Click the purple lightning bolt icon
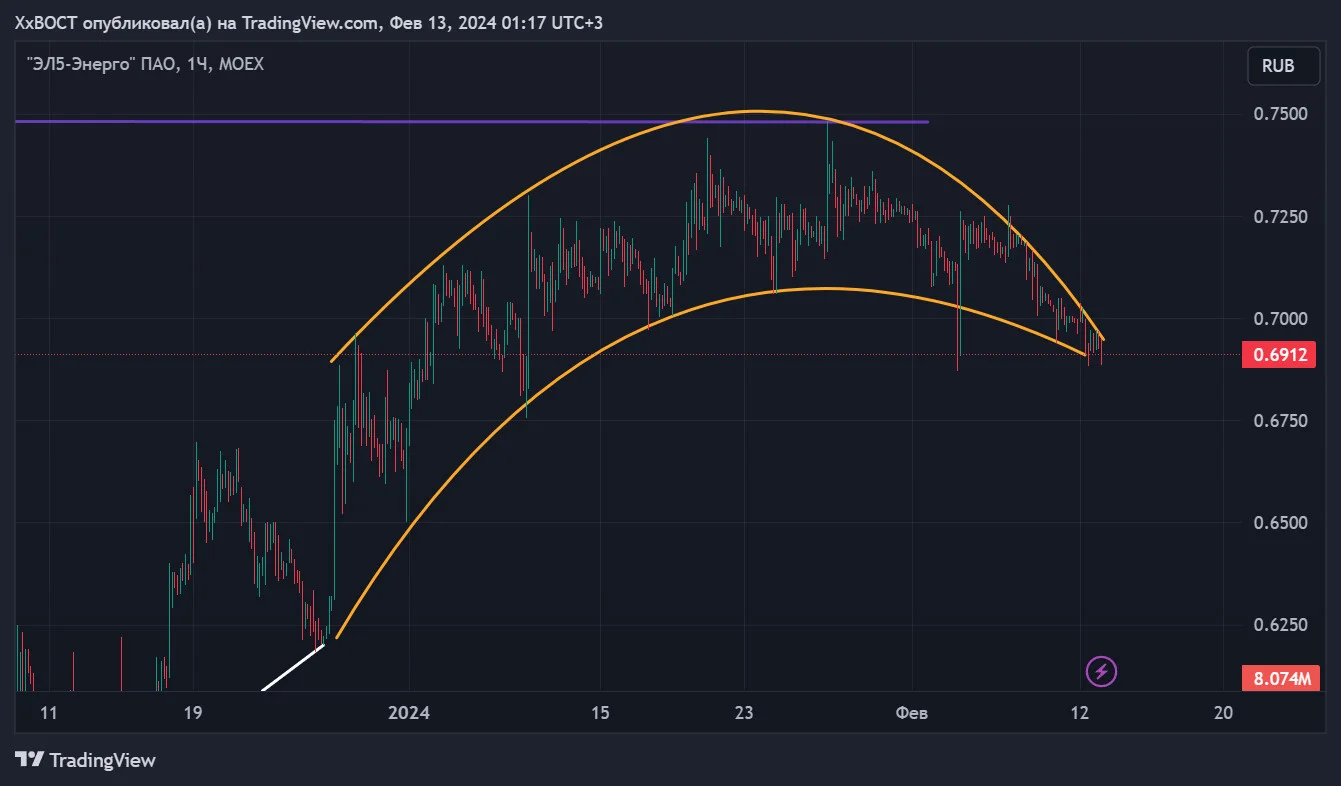Viewport: 1341px width, 786px height. tap(1101, 671)
